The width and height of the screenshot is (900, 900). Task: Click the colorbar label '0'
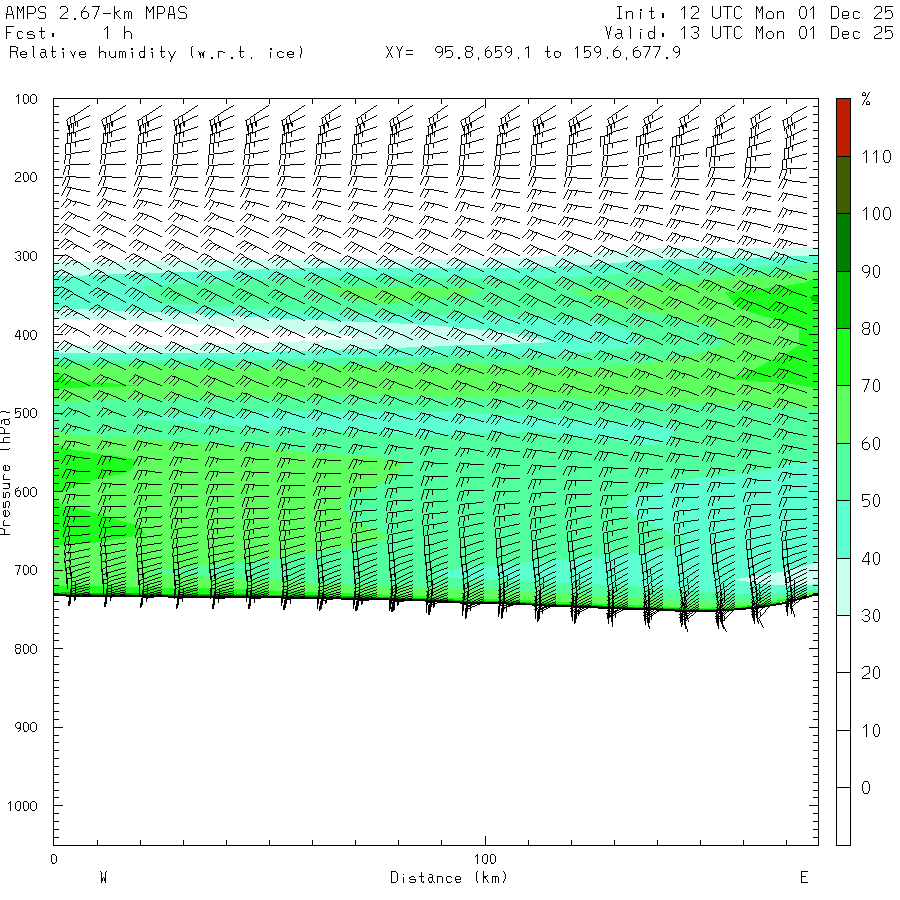(866, 788)
